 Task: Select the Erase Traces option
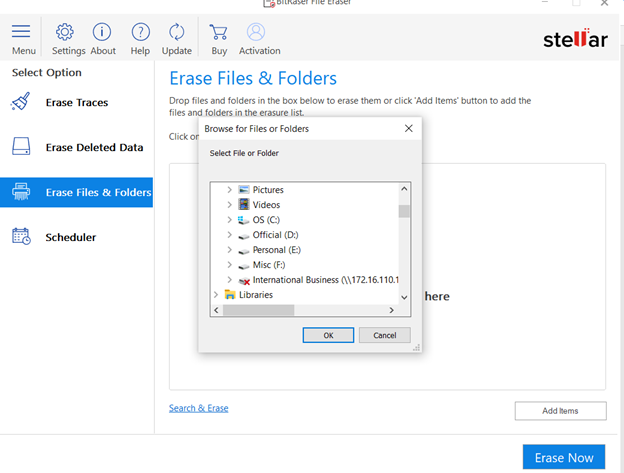pos(76,102)
